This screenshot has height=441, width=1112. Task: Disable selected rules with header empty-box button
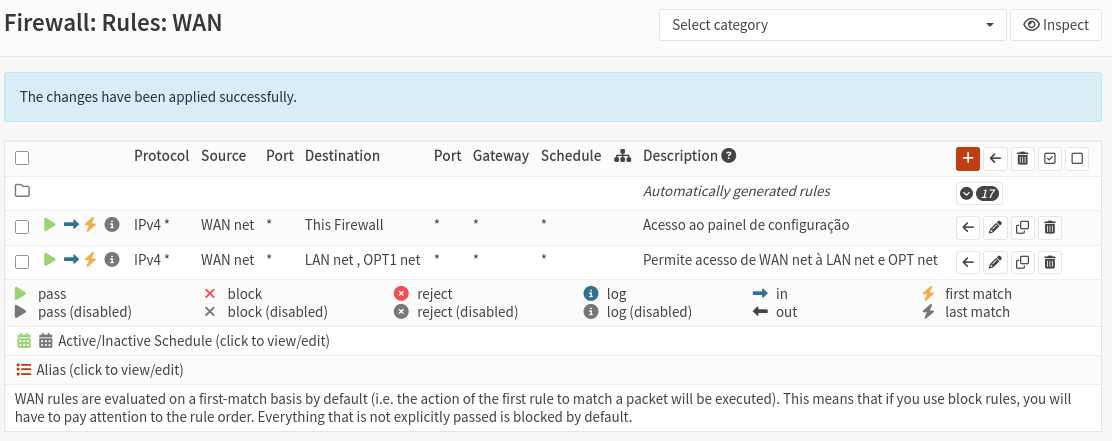(1077, 158)
